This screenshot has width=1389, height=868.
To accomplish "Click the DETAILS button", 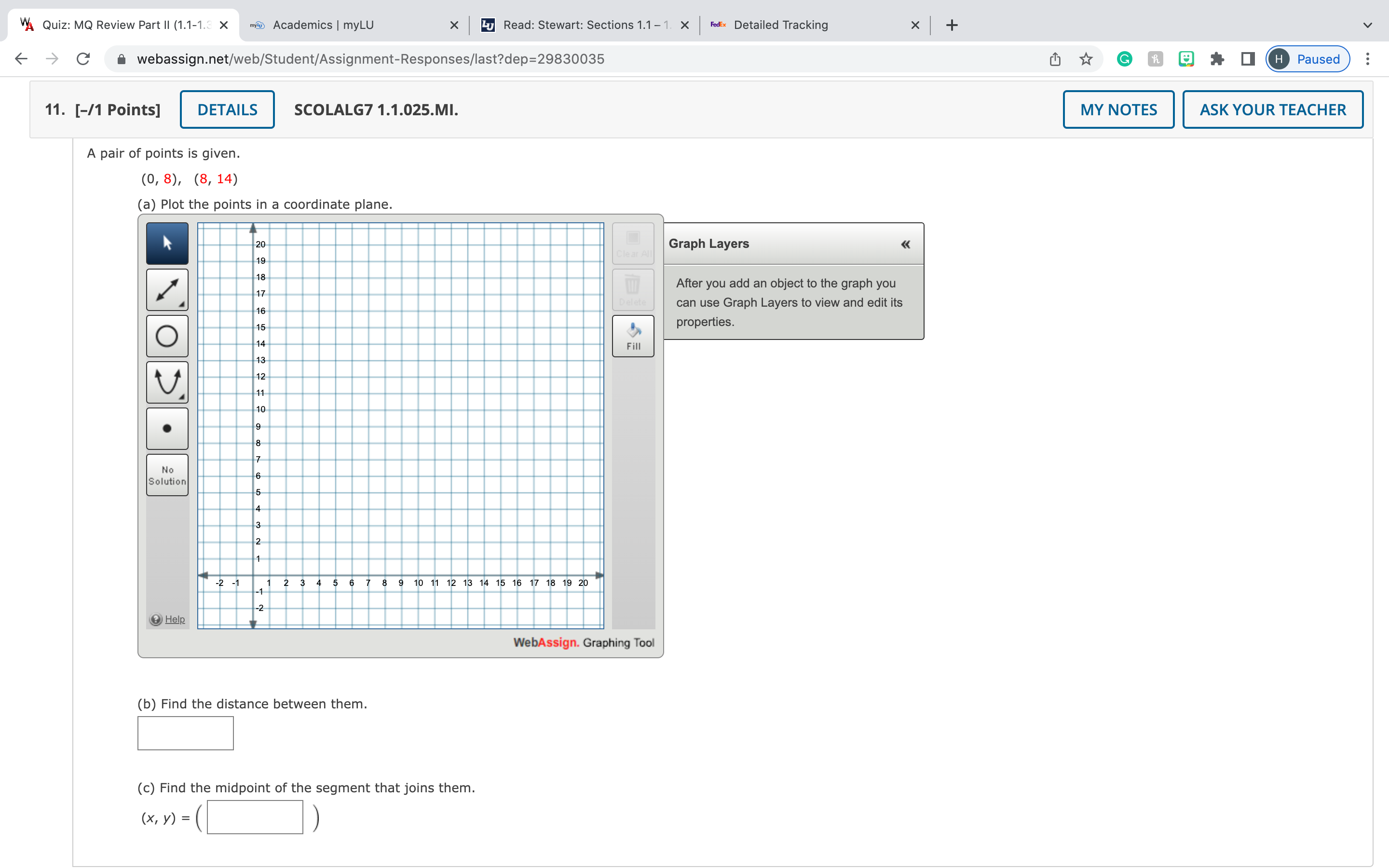I will click(227, 109).
